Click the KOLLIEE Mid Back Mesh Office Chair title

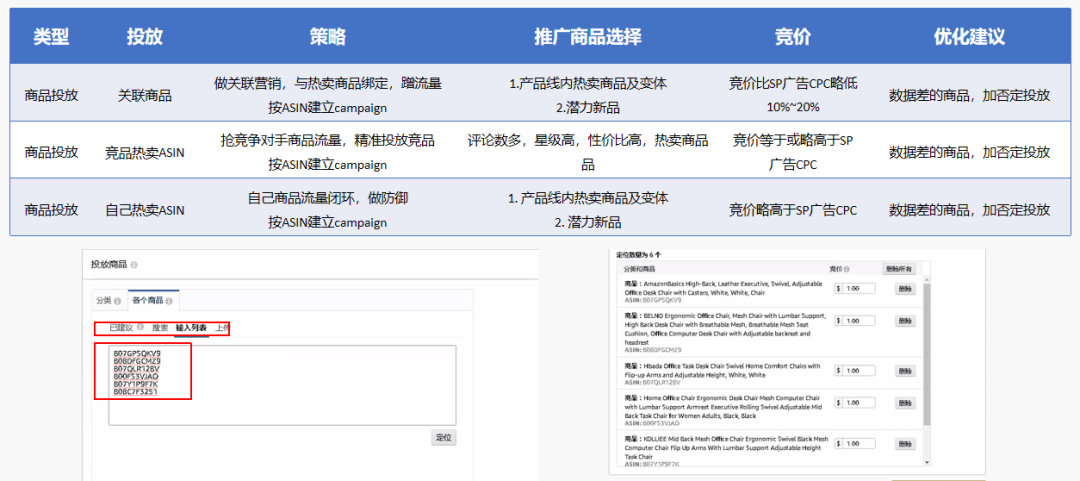coord(726,447)
